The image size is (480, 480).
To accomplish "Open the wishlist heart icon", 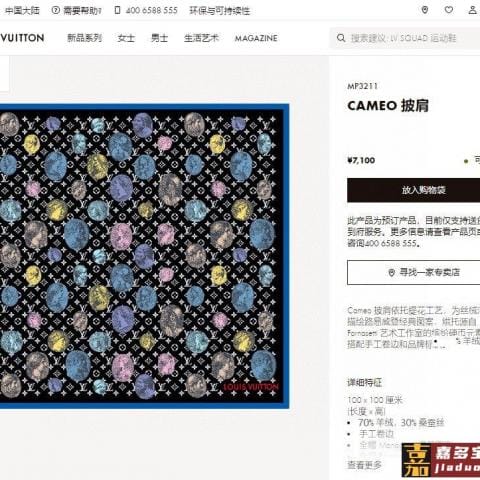I will (x=449, y=10).
